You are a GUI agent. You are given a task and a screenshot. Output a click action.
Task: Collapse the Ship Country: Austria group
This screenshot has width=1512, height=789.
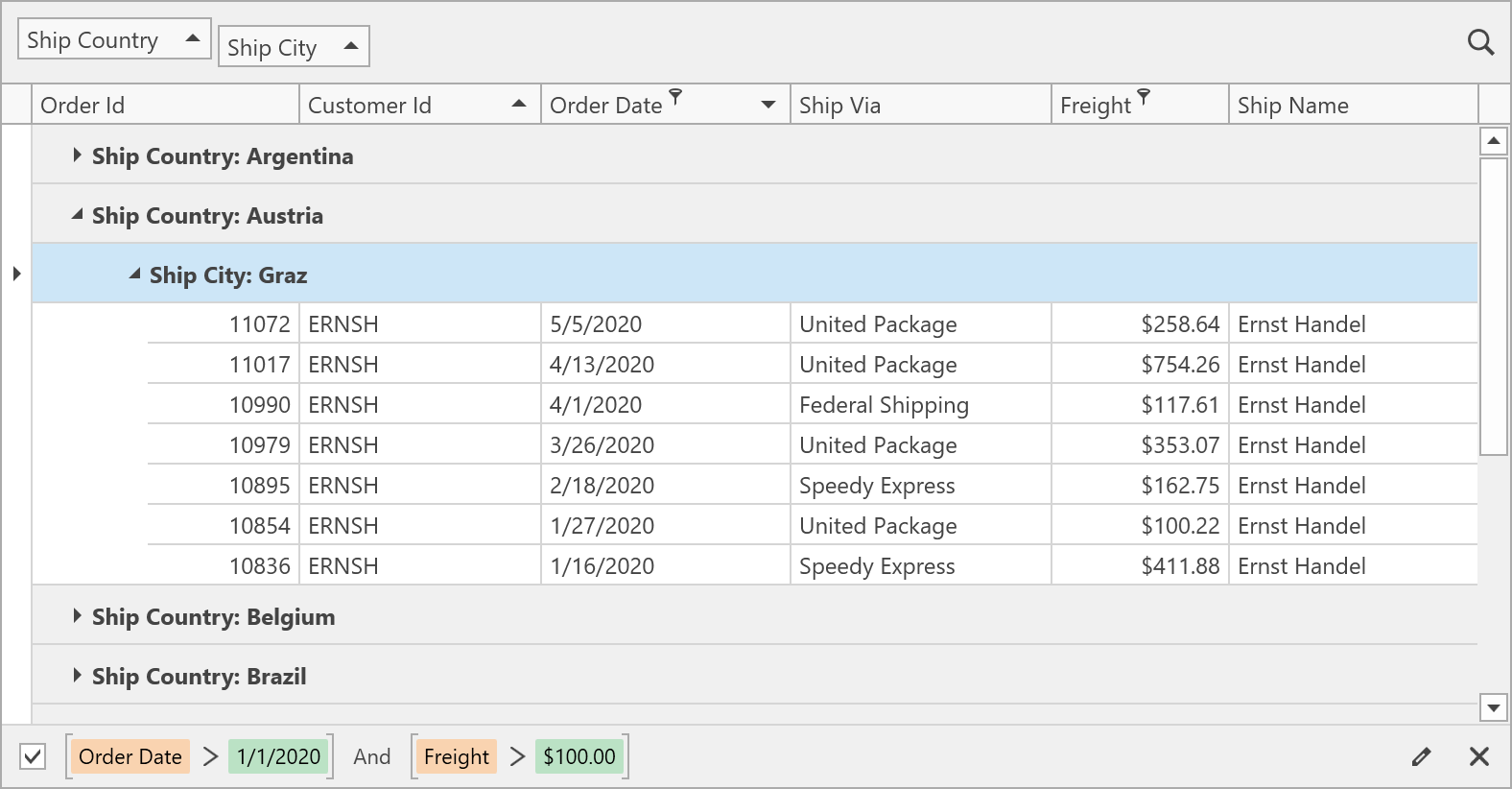(77, 216)
